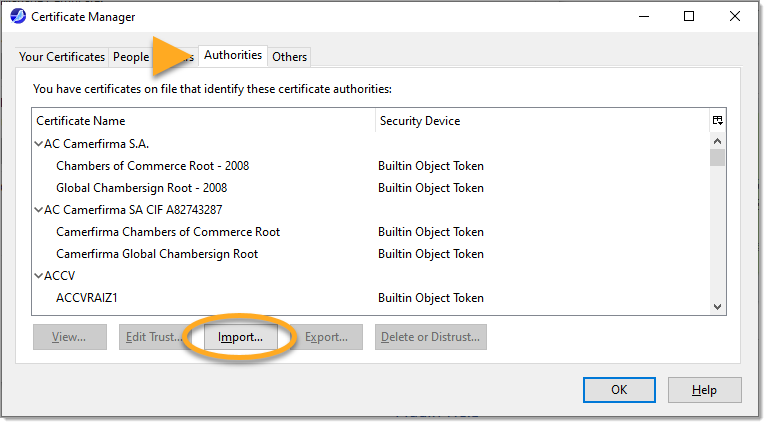Collapse the AC Camerfirma SA CIF A82743287 group

tap(39, 210)
